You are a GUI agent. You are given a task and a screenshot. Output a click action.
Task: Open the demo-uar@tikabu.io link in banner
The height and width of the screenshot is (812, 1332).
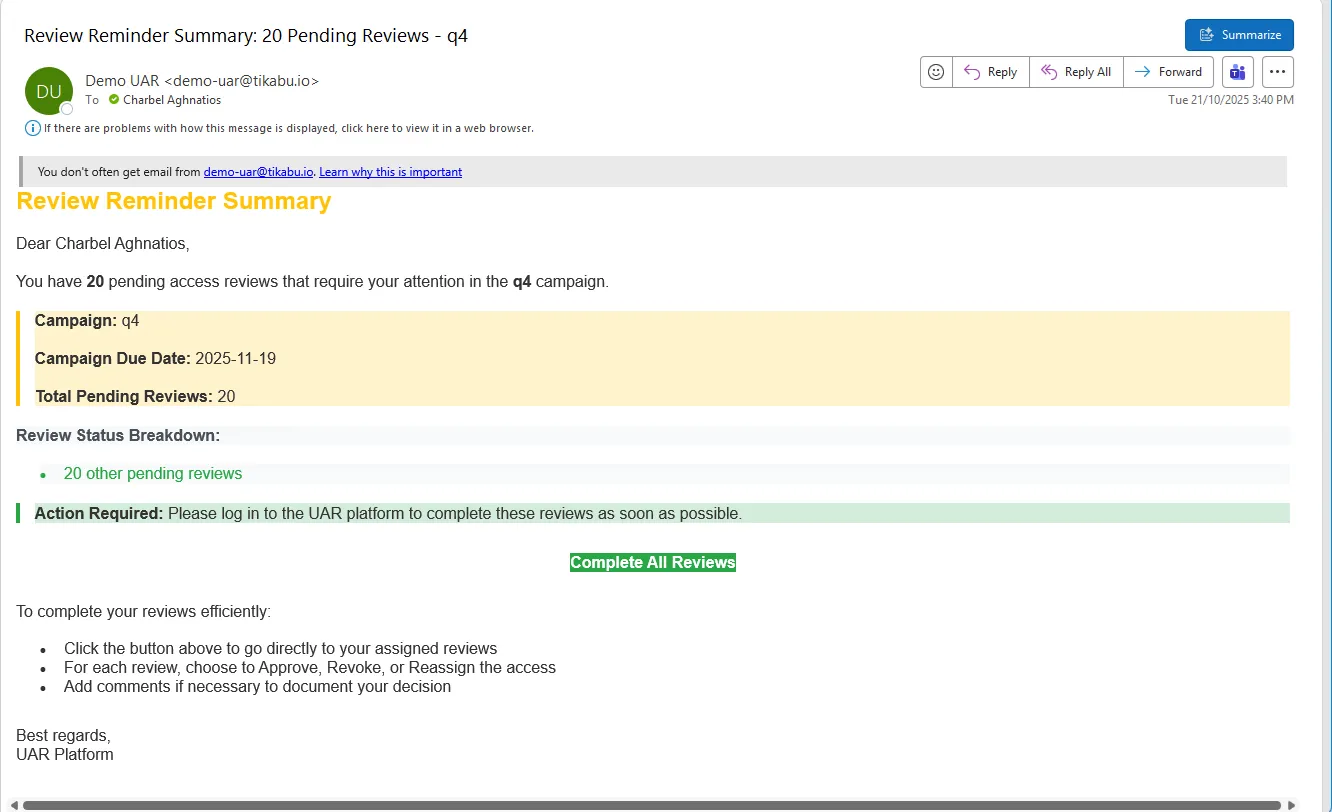coord(259,172)
